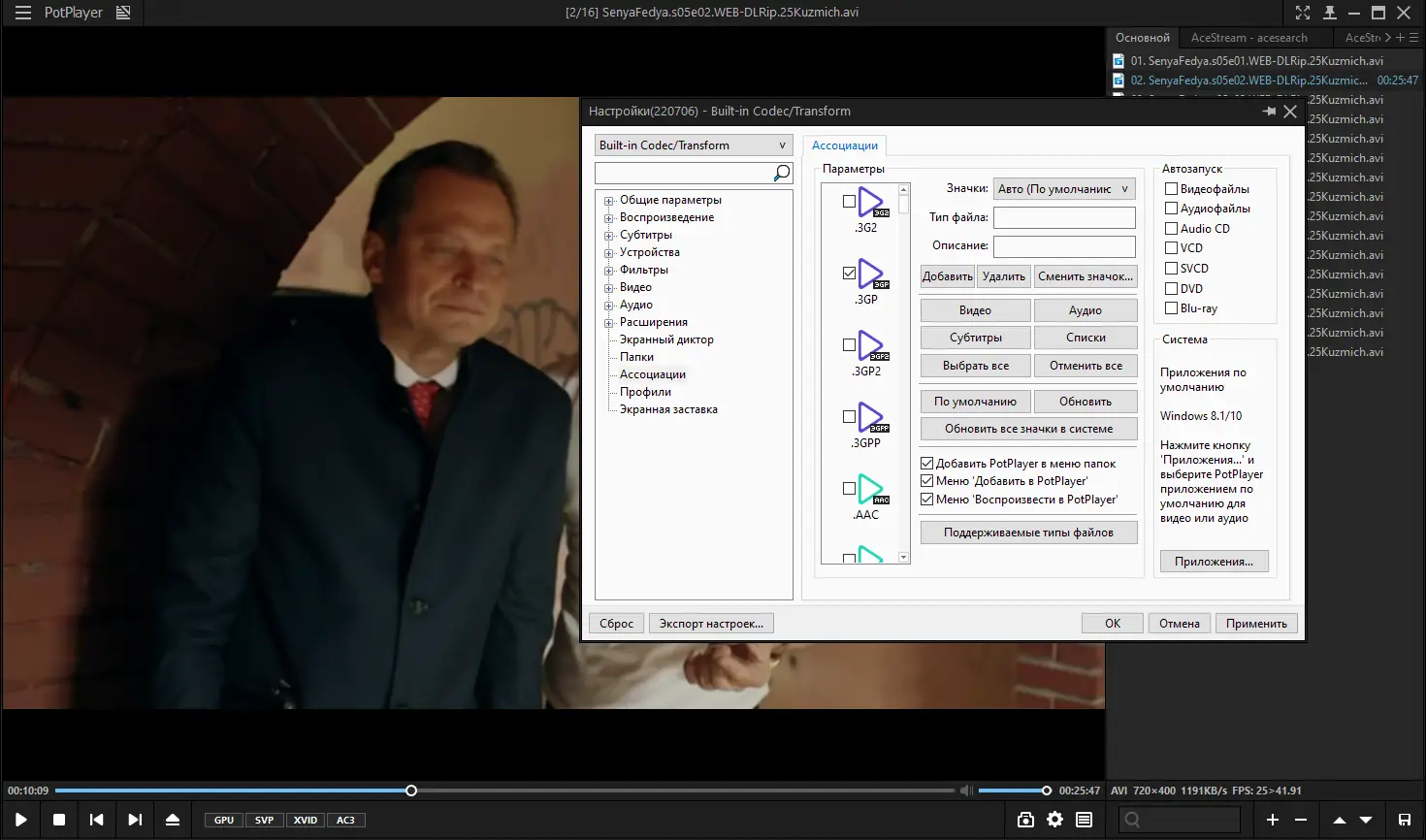
Task: Click the Тип файла input field
Action: [1064, 217]
